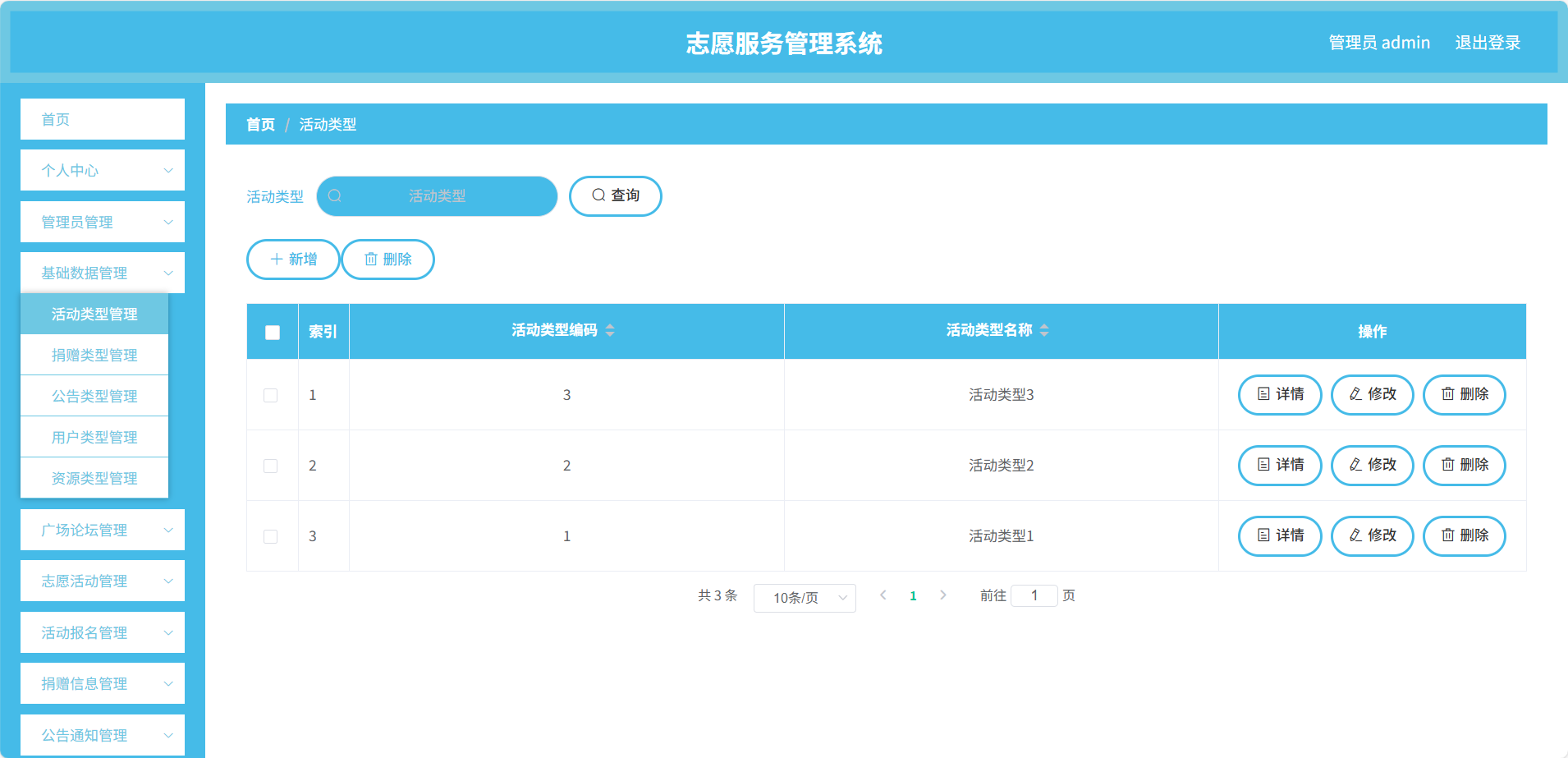Viewport: 1568px width, 758px height.
Task: Click 修改 for 活动类型3
Action: click(1373, 395)
